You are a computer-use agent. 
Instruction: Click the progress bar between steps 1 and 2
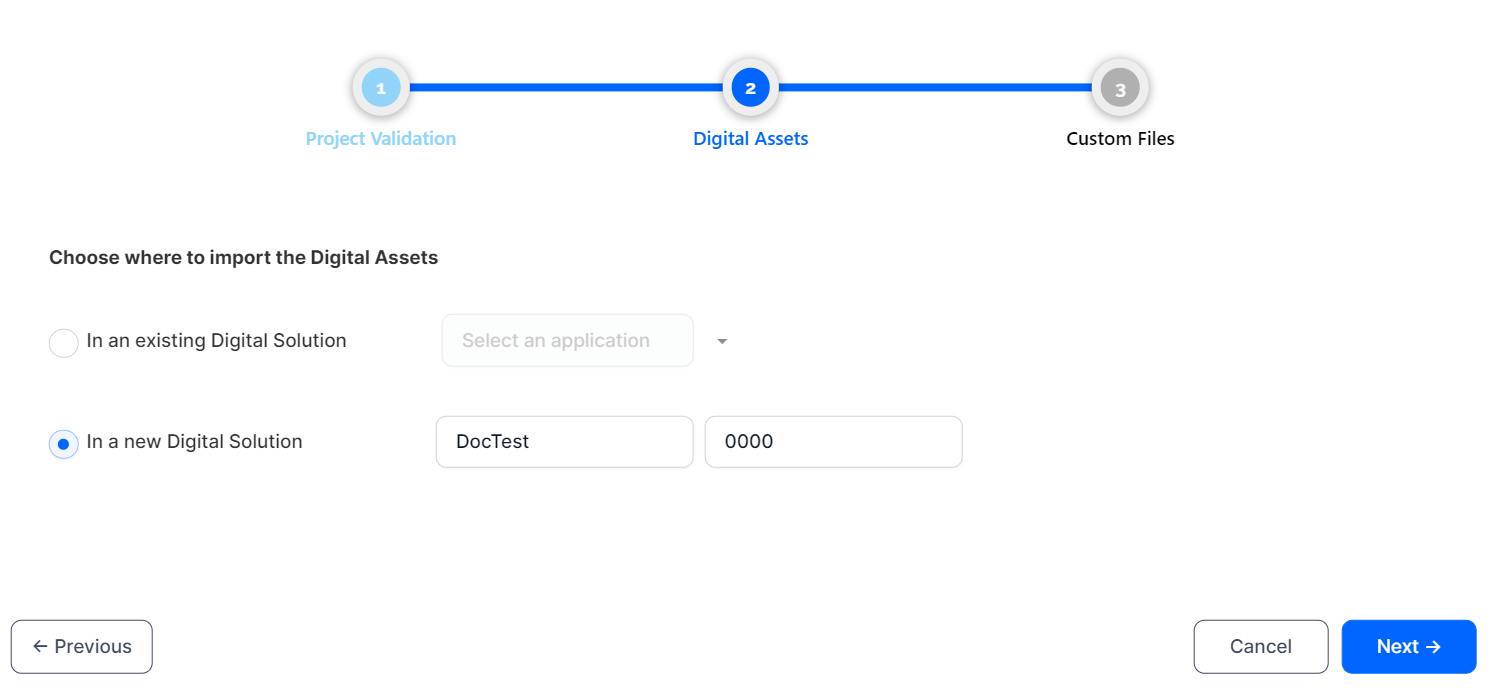(565, 88)
